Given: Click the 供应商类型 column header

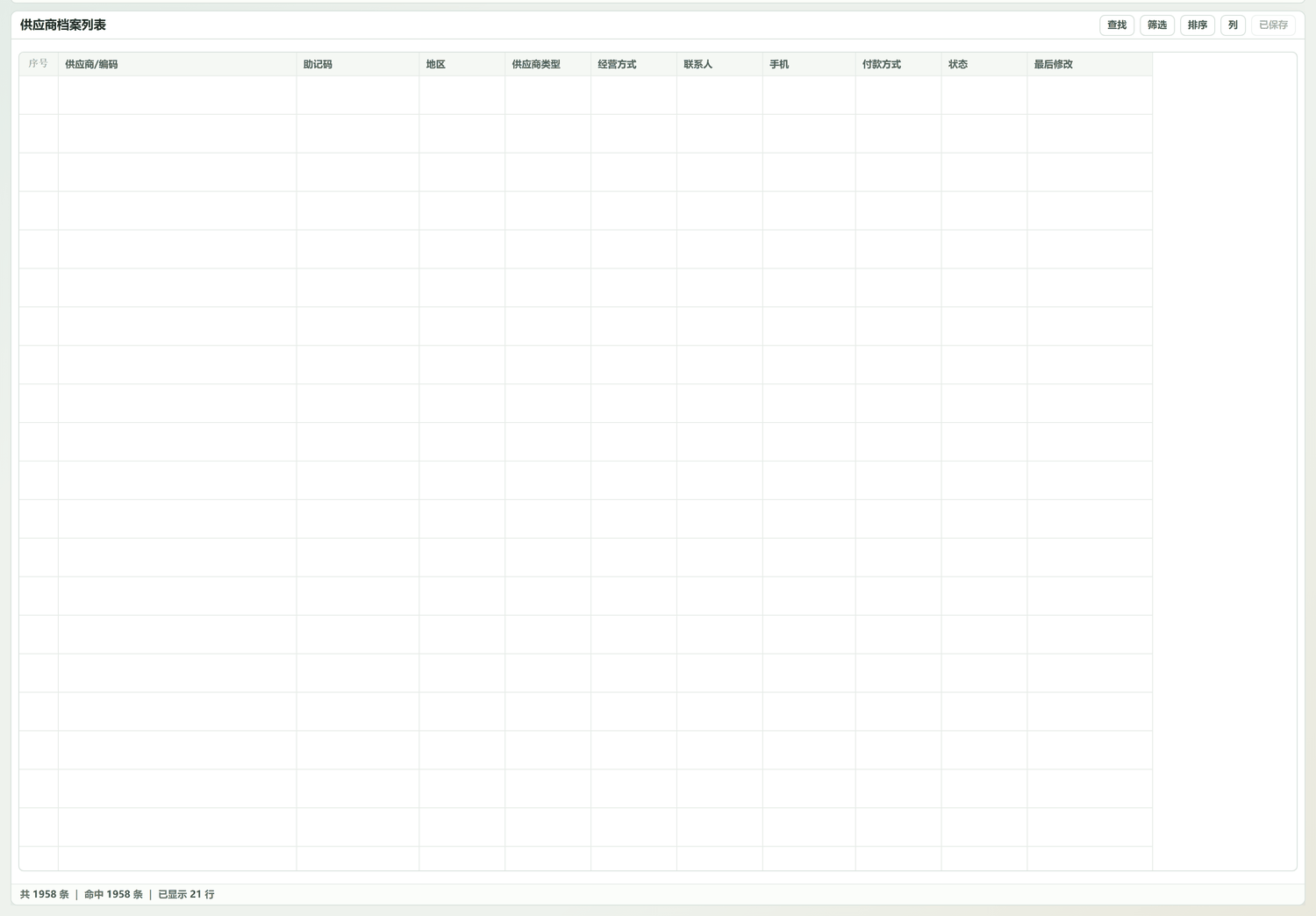Looking at the screenshot, I should [548, 64].
